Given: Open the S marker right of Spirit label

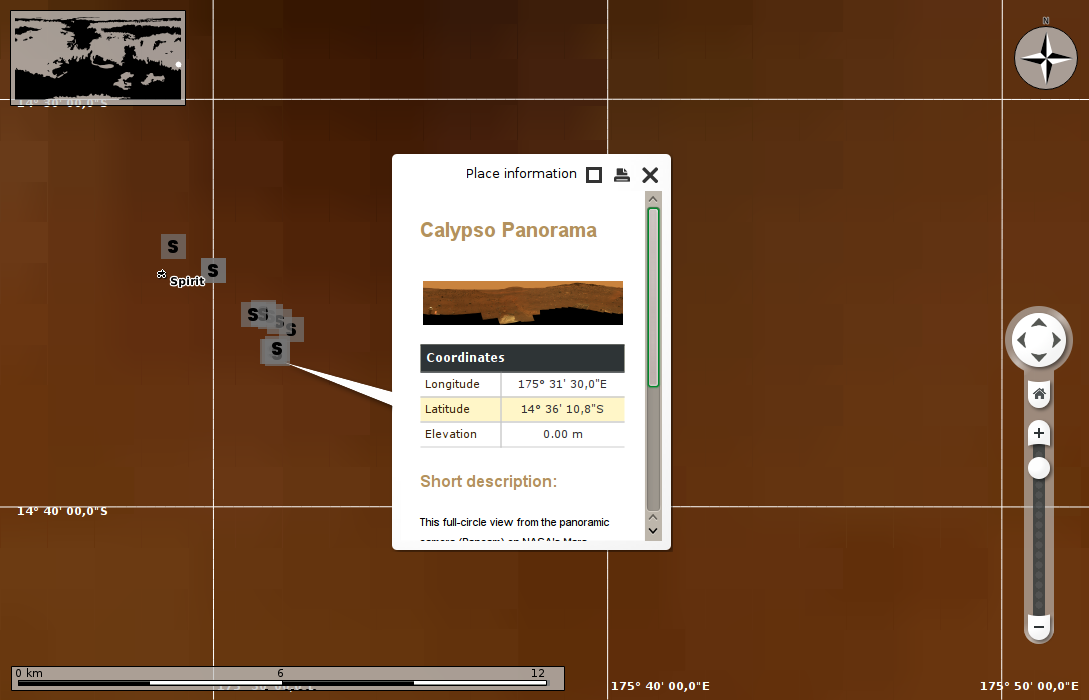Looking at the screenshot, I should pyautogui.click(x=213, y=270).
